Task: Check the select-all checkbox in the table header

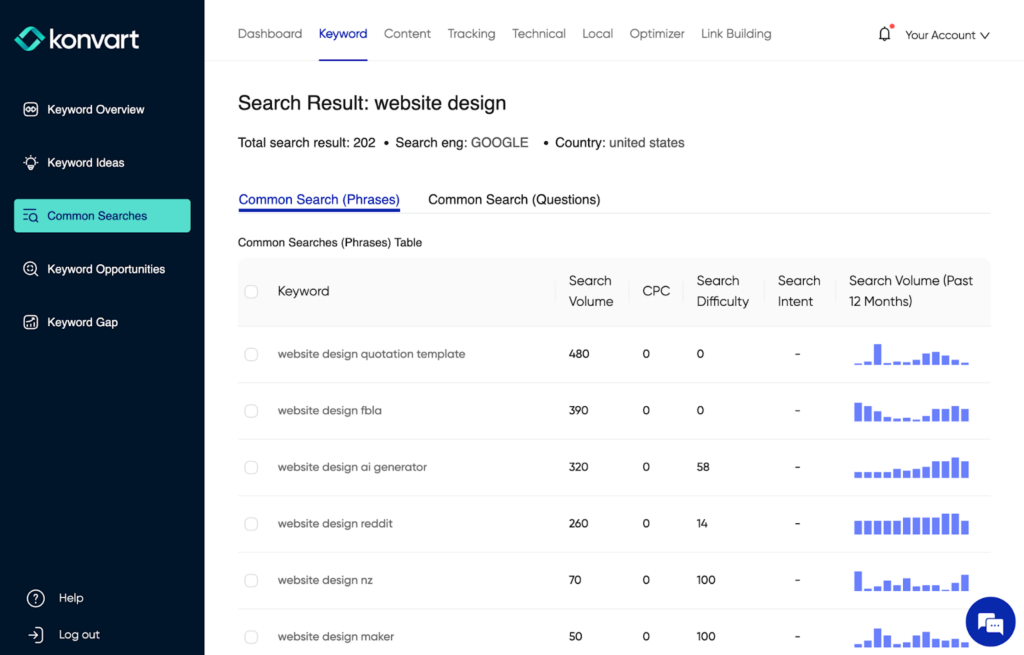Action: pos(251,290)
